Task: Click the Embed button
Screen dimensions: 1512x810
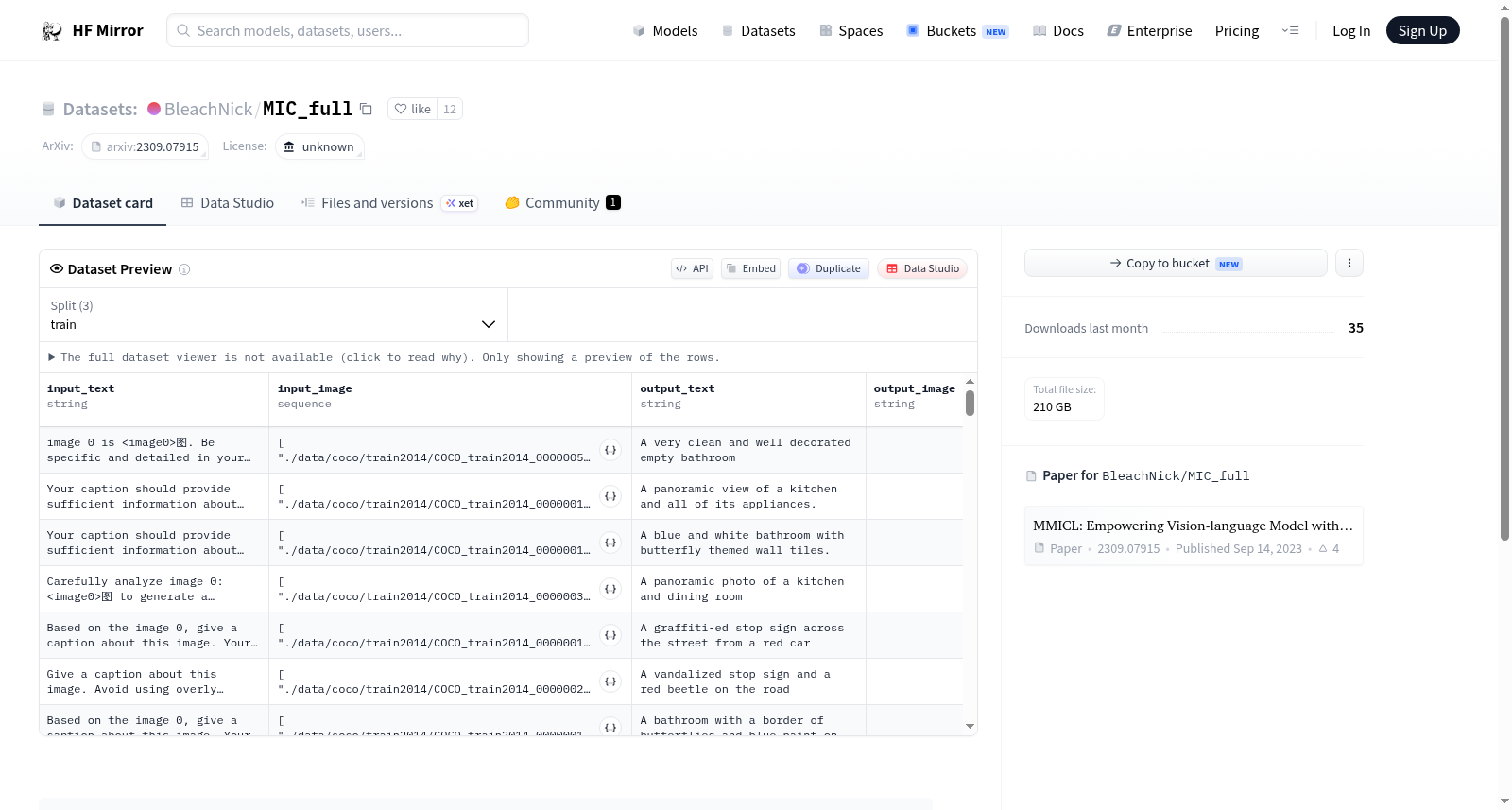Action: (x=751, y=268)
